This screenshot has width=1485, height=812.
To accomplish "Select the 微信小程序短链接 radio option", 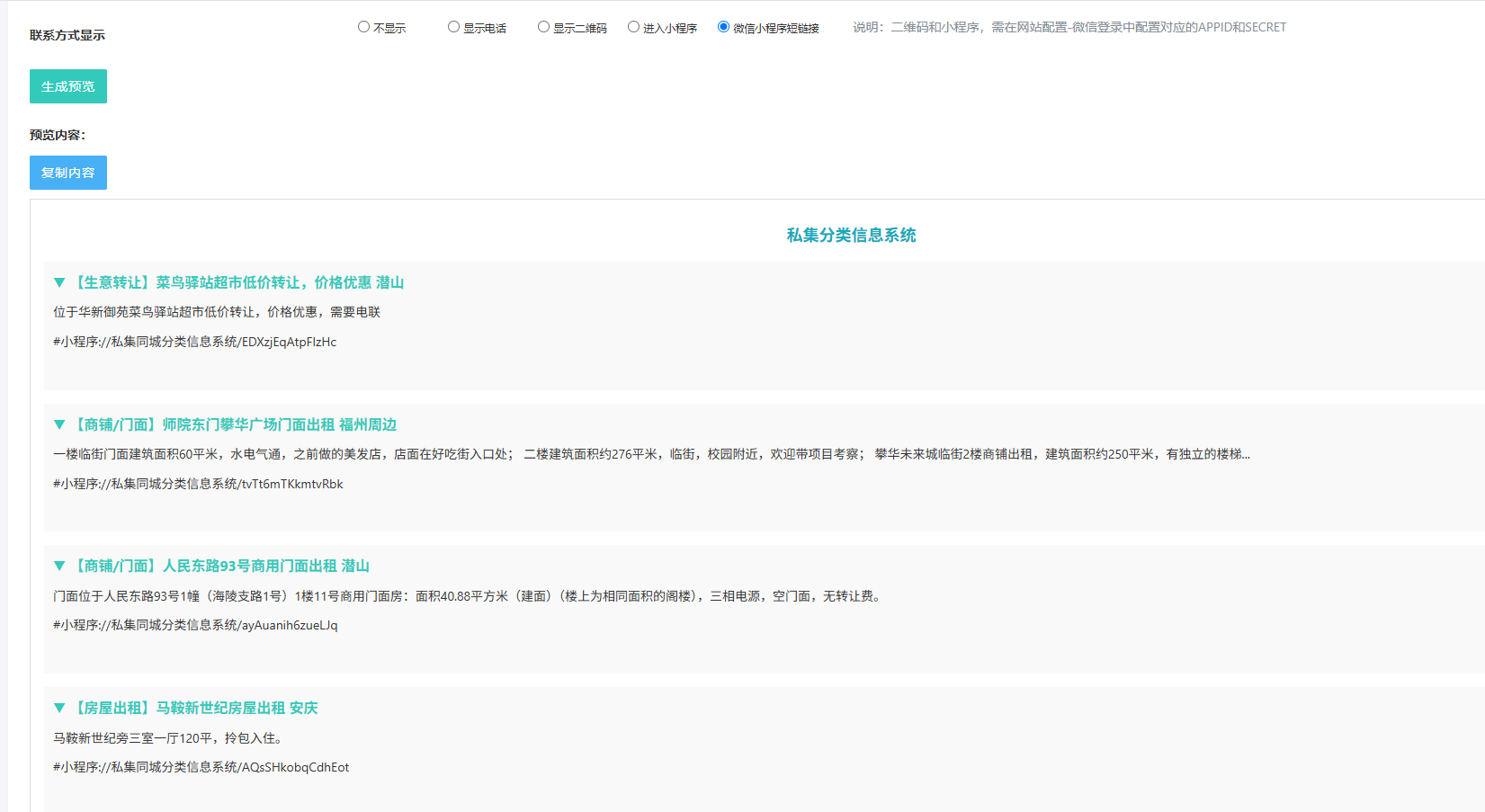I will pyautogui.click(x=723, y=27).
